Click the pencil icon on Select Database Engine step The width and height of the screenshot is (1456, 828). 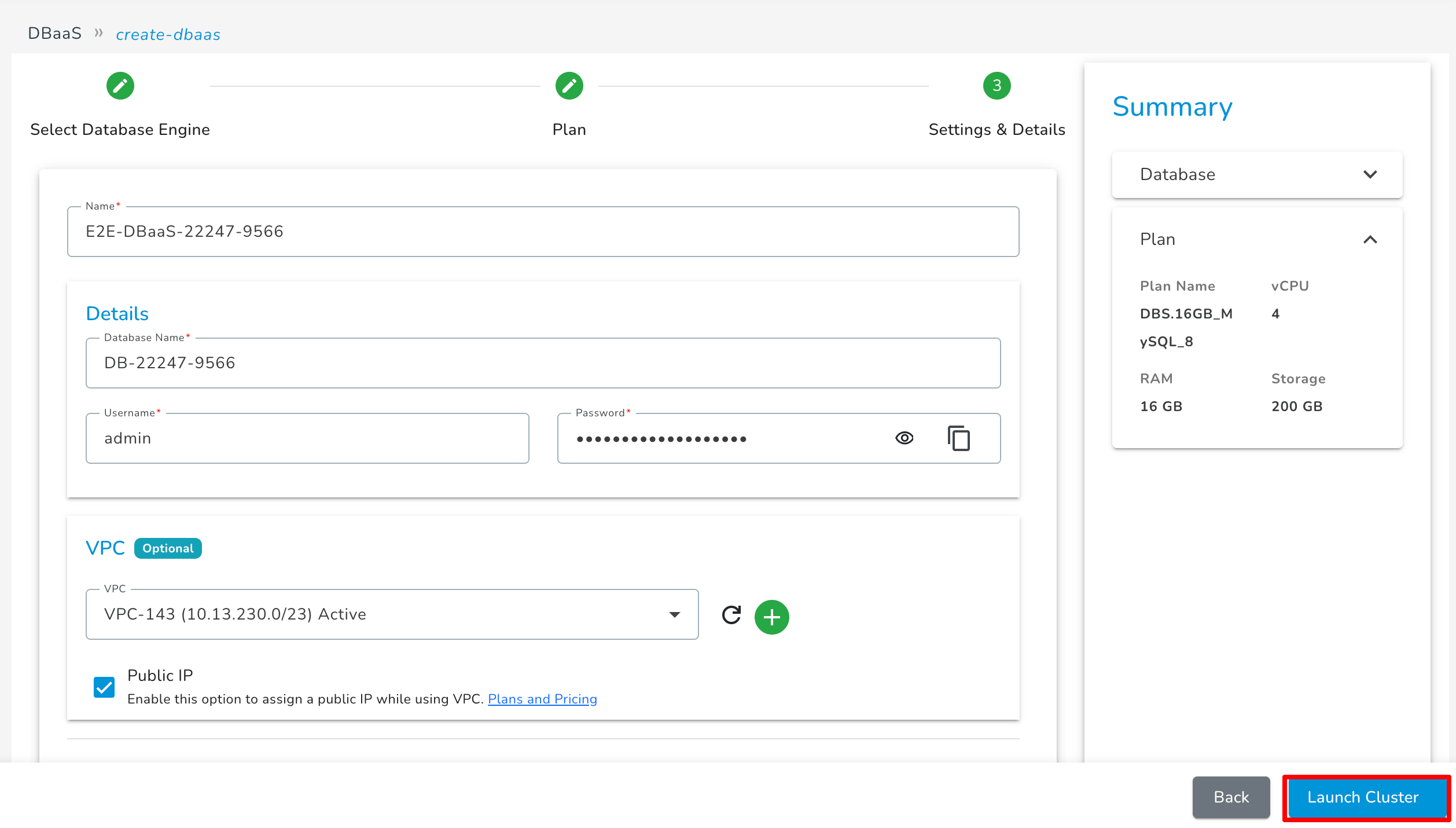(x=120, y=85)
